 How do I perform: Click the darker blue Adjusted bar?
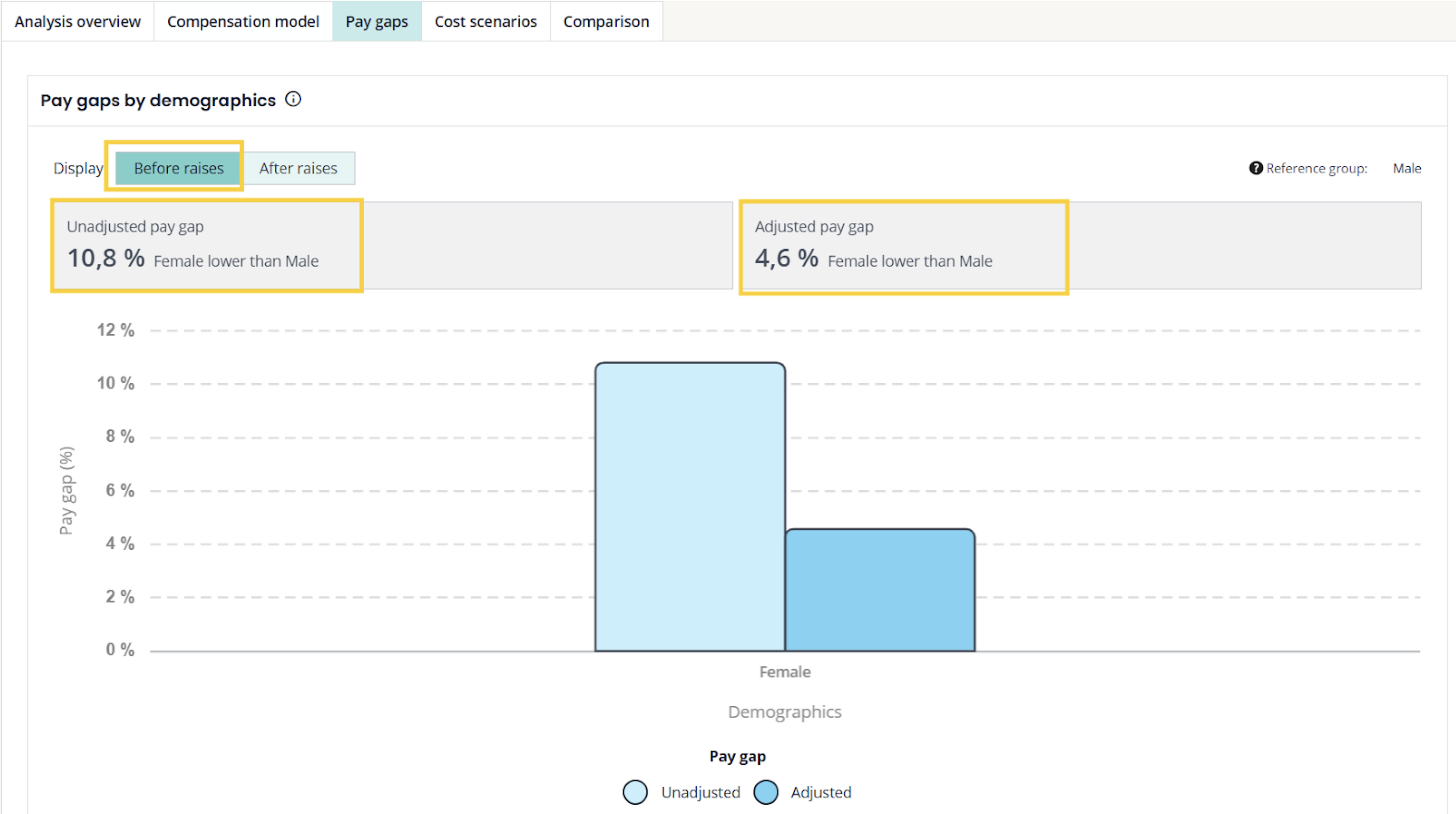click(879, 590)
